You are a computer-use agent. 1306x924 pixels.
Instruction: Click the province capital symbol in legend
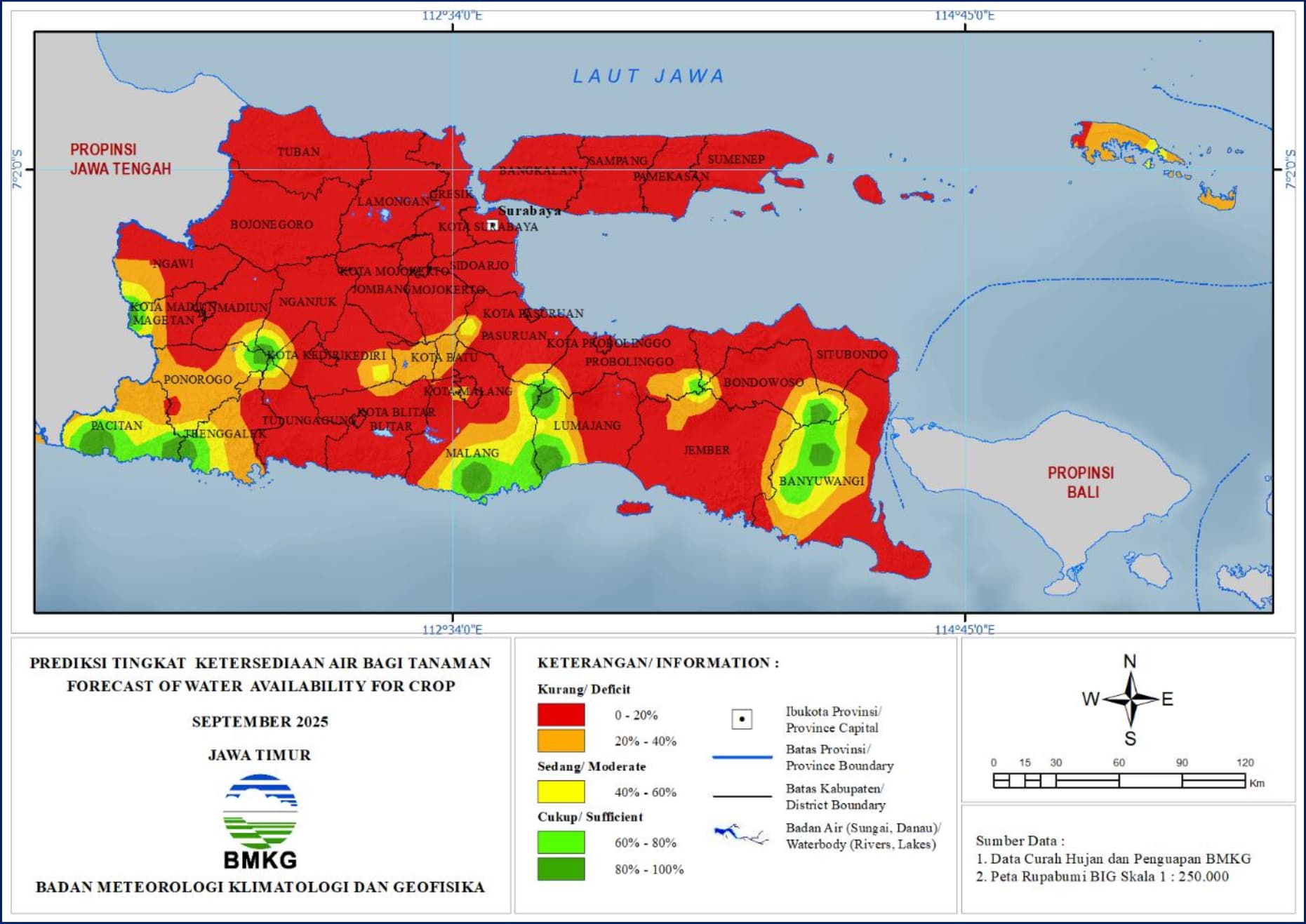click(x=742, y=719)
